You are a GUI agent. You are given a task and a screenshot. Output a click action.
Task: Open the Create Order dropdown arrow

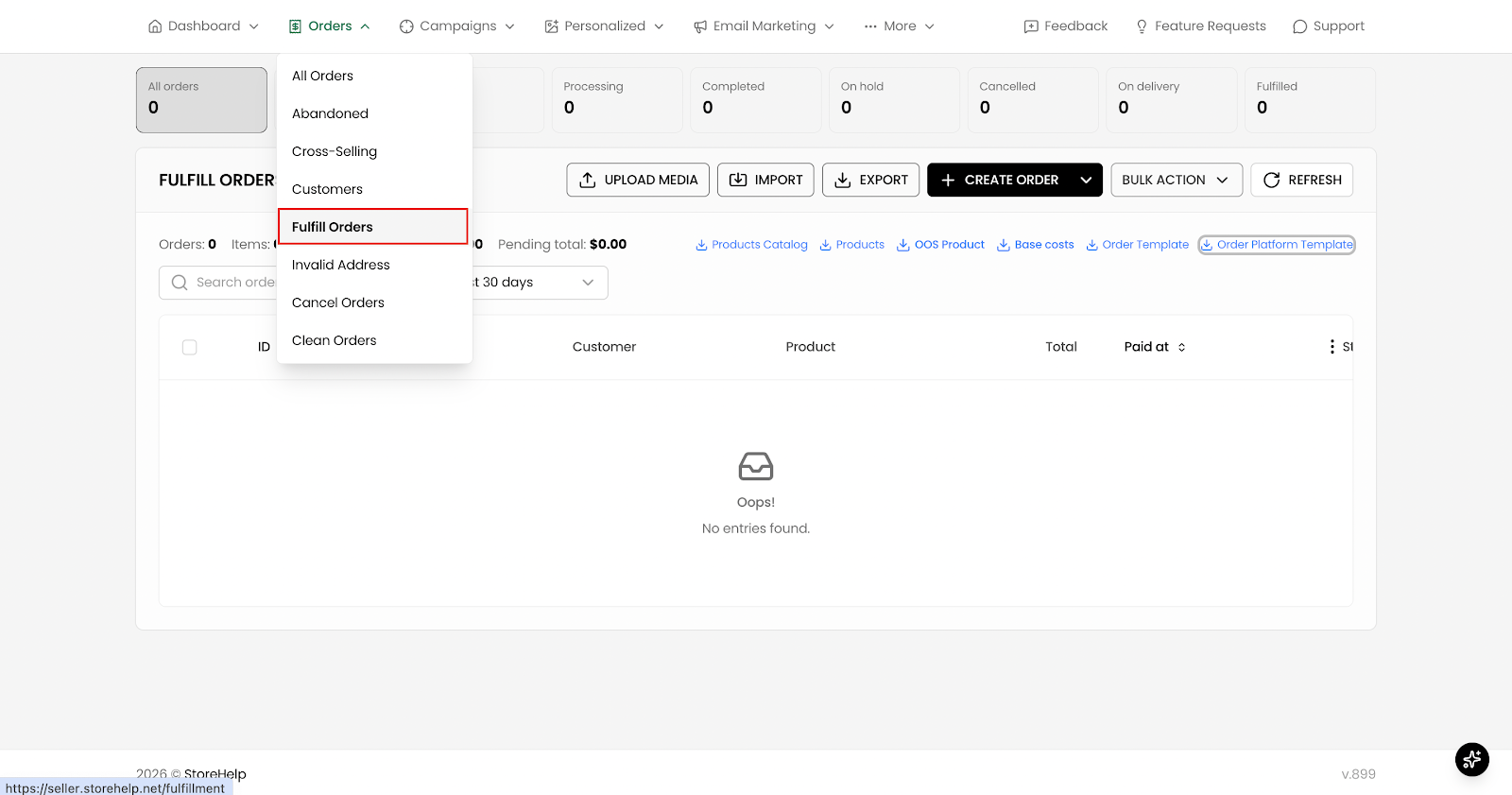(x=1086, y=180)
